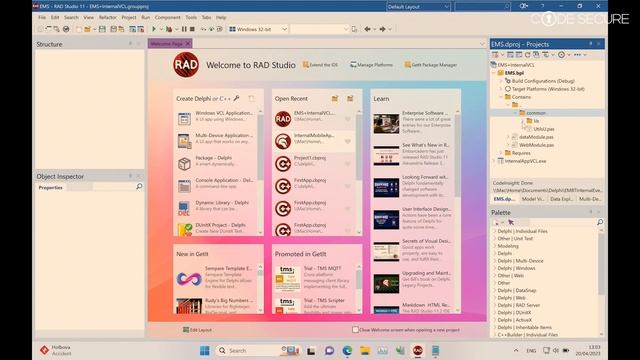Click the File Explorer icon on taskbar

click(x=364, y=350)
